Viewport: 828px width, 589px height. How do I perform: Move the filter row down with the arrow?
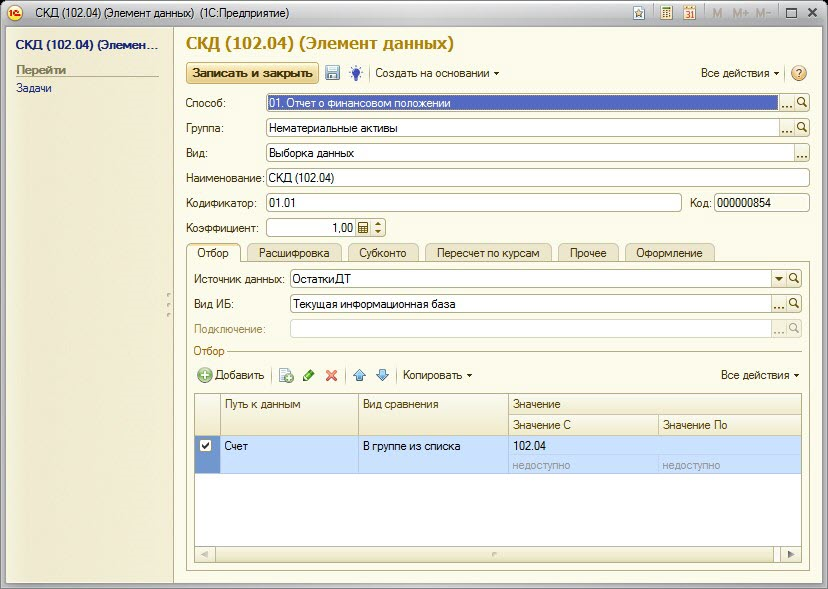(382, 375)
